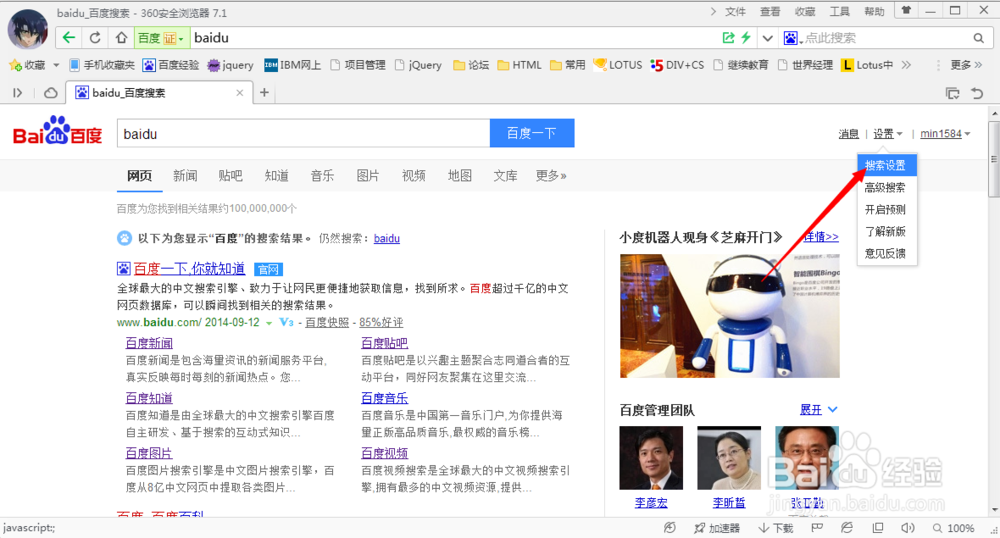Click the skin shirt icon
This screenshot has height=538, width=1000.
click(906, 10)
